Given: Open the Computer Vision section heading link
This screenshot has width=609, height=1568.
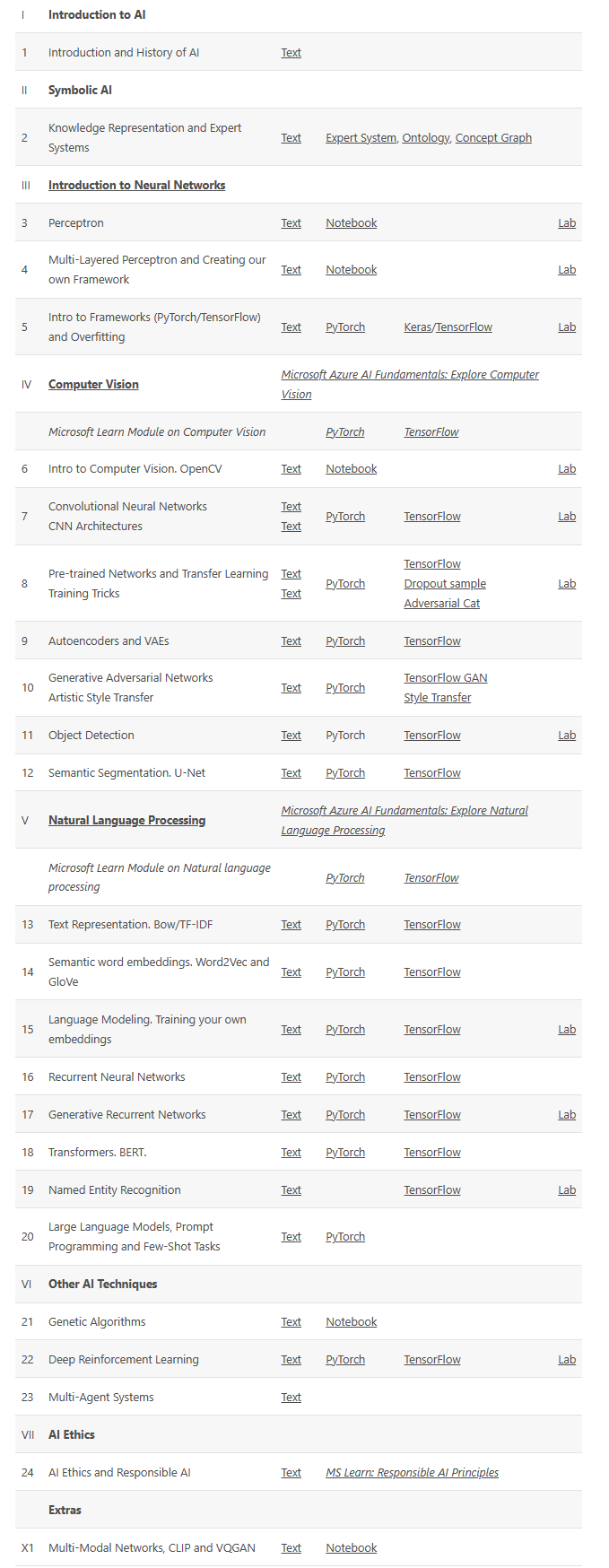Looking at the screenshot, I should (x=93, y=385).
